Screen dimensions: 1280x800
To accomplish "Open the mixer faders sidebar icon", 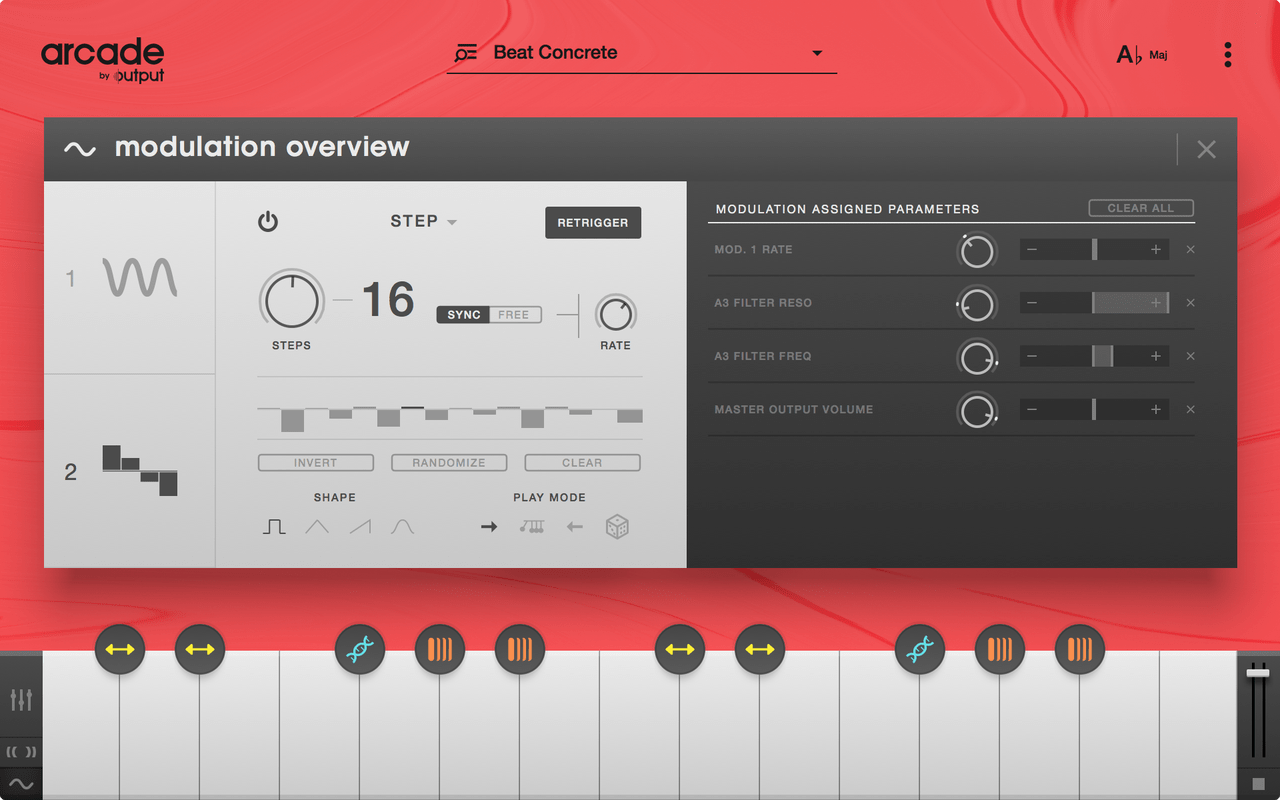I will click(x=21, y=699).
